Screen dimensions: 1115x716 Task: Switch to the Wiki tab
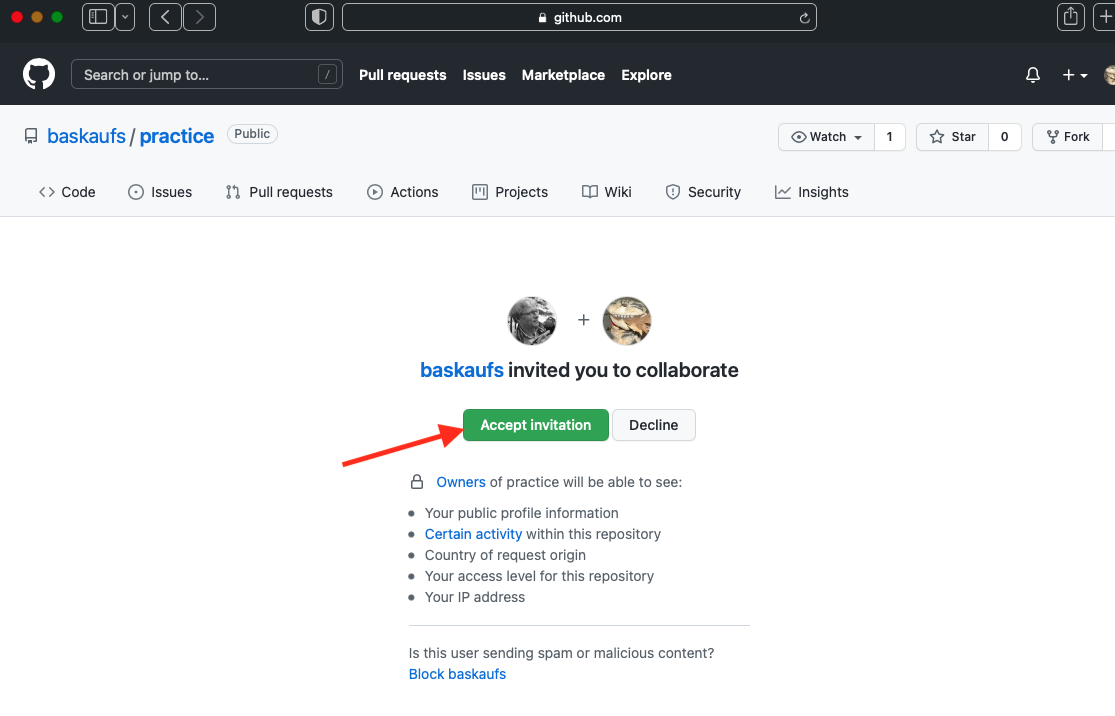click(x=607, y=192)
